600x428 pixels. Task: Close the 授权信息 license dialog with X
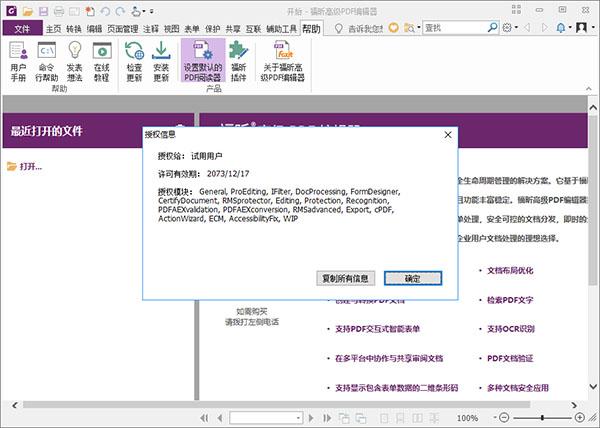(x=448, y=135)
